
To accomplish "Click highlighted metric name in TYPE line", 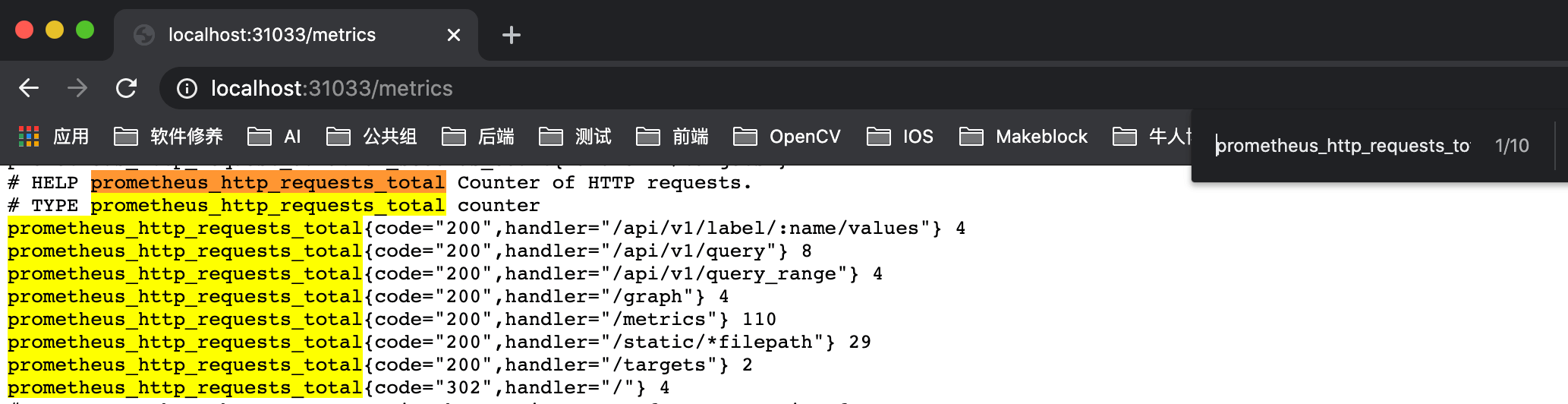I will click(268, 206).
